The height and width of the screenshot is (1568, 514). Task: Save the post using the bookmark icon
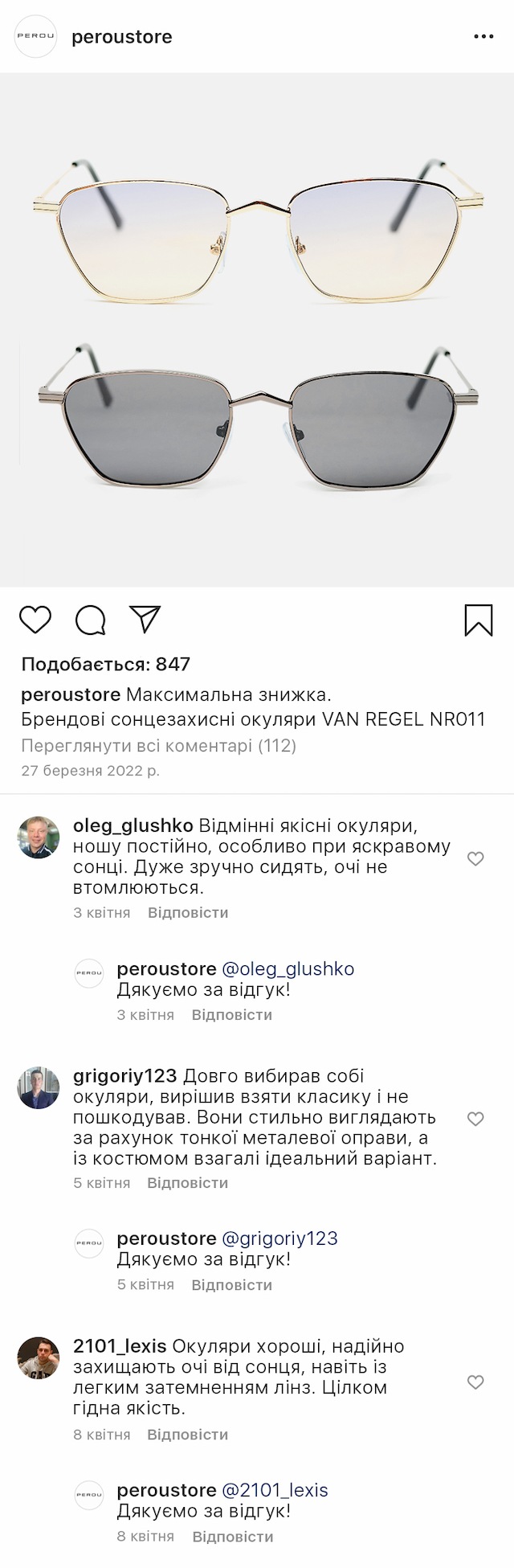(x=479, y=620)
